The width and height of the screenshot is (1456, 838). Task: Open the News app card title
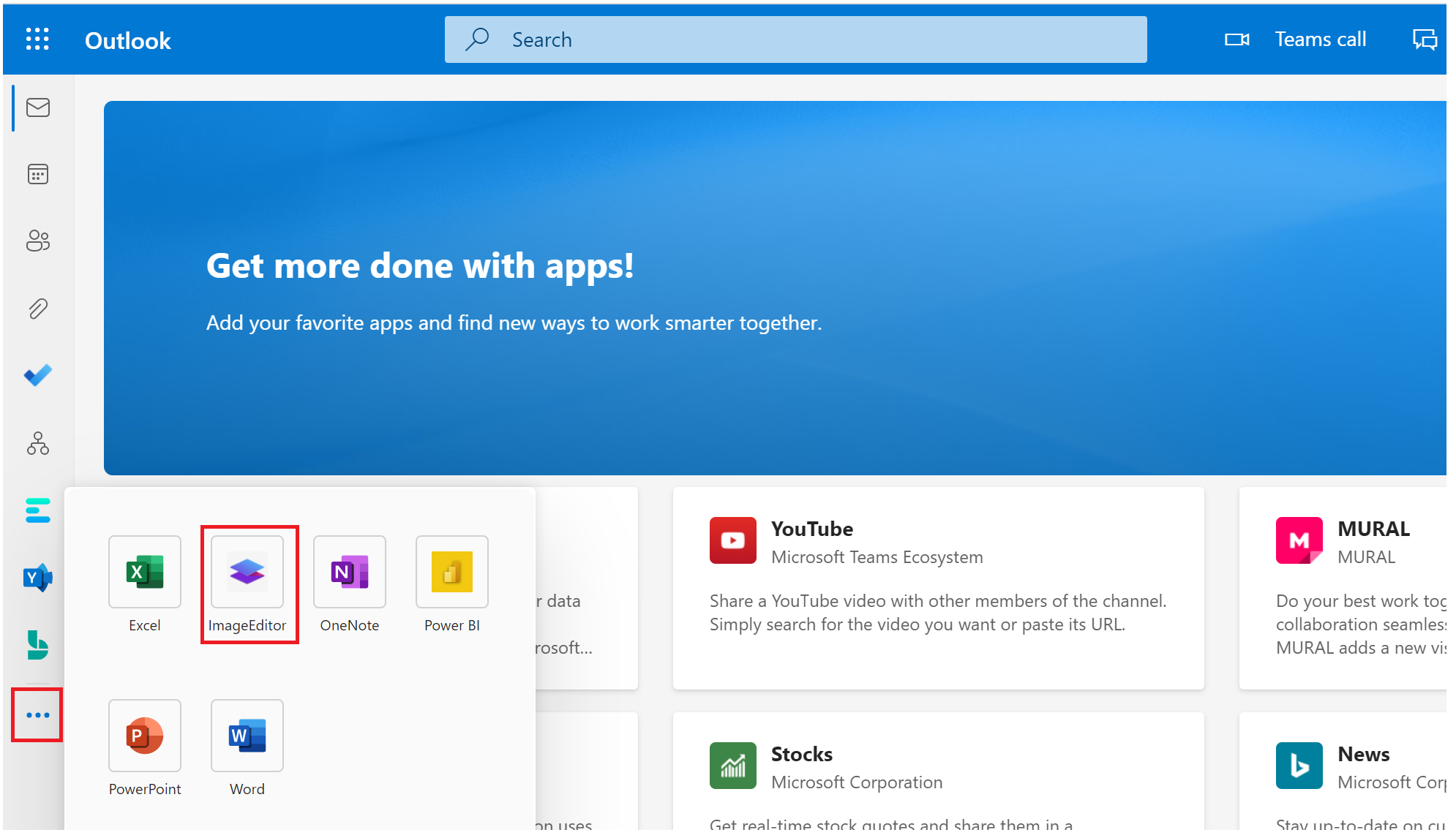click(x=1364, y=754)
